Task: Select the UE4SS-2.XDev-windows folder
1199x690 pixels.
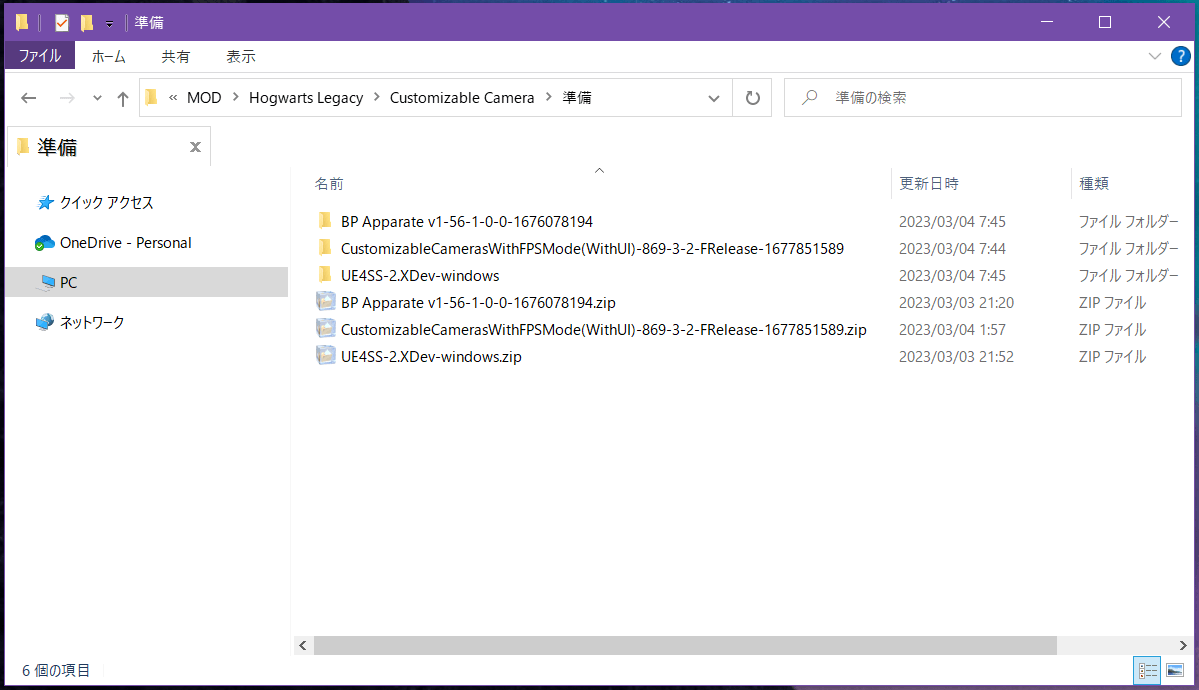Action: point(420,275)
